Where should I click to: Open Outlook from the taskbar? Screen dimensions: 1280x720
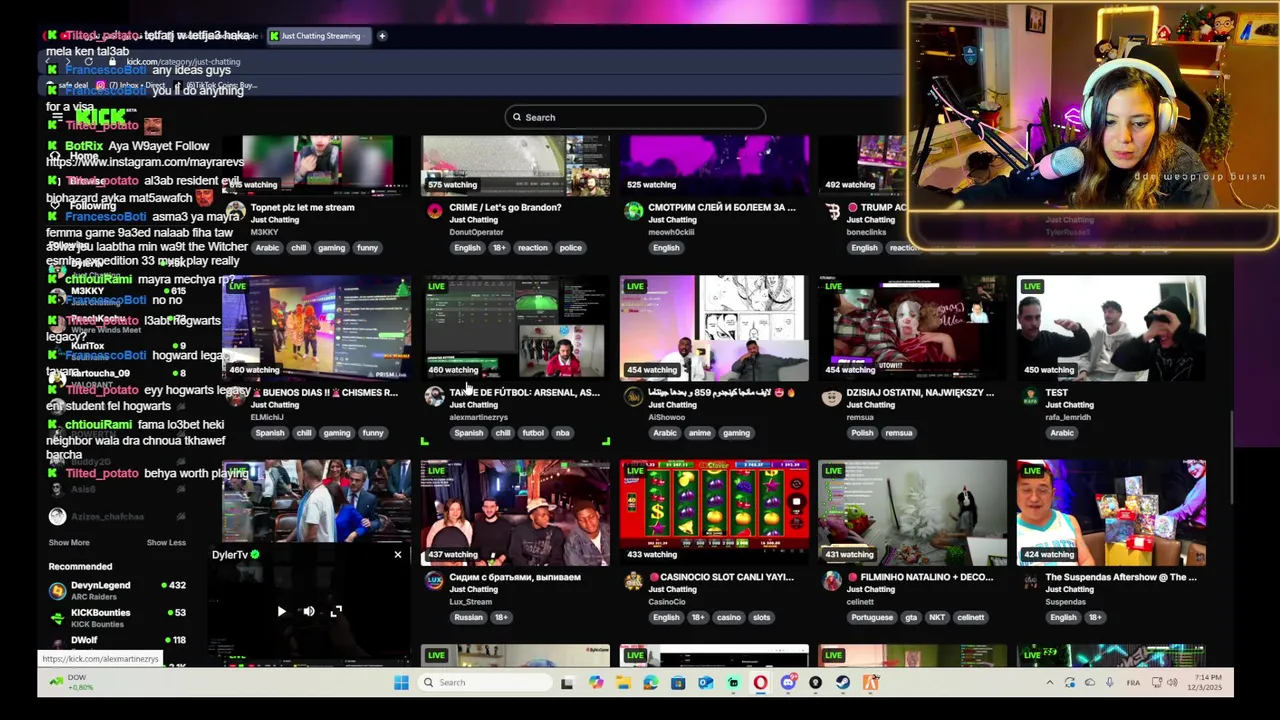click(706, 682)
